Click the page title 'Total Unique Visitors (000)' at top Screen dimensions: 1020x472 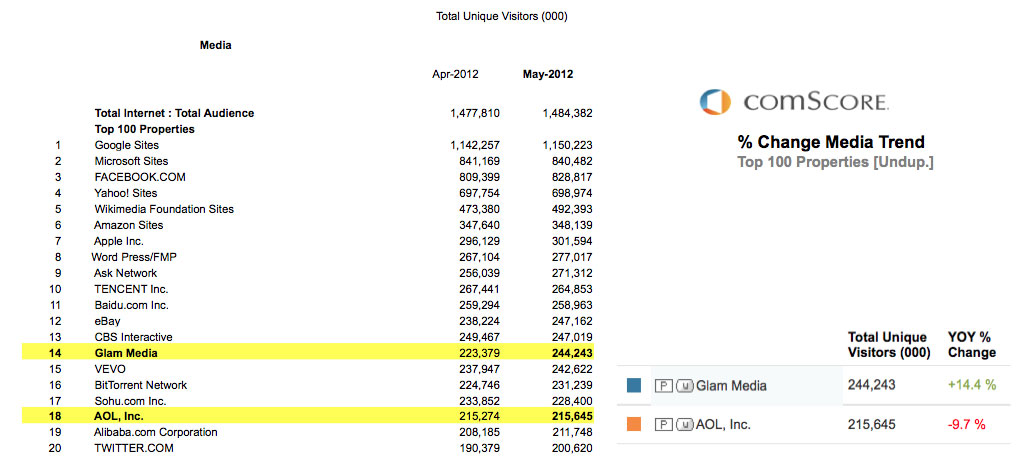tap(502, 17)
